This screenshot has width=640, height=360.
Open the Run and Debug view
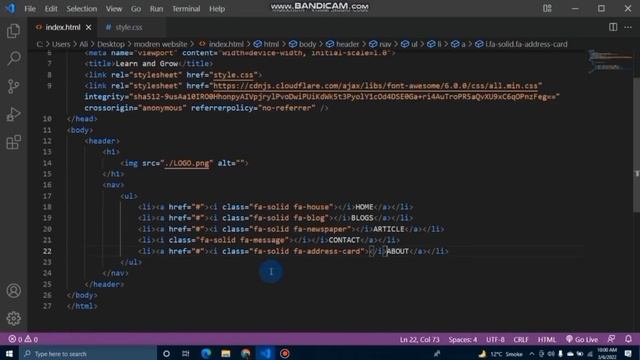click(x=13, y=114)
